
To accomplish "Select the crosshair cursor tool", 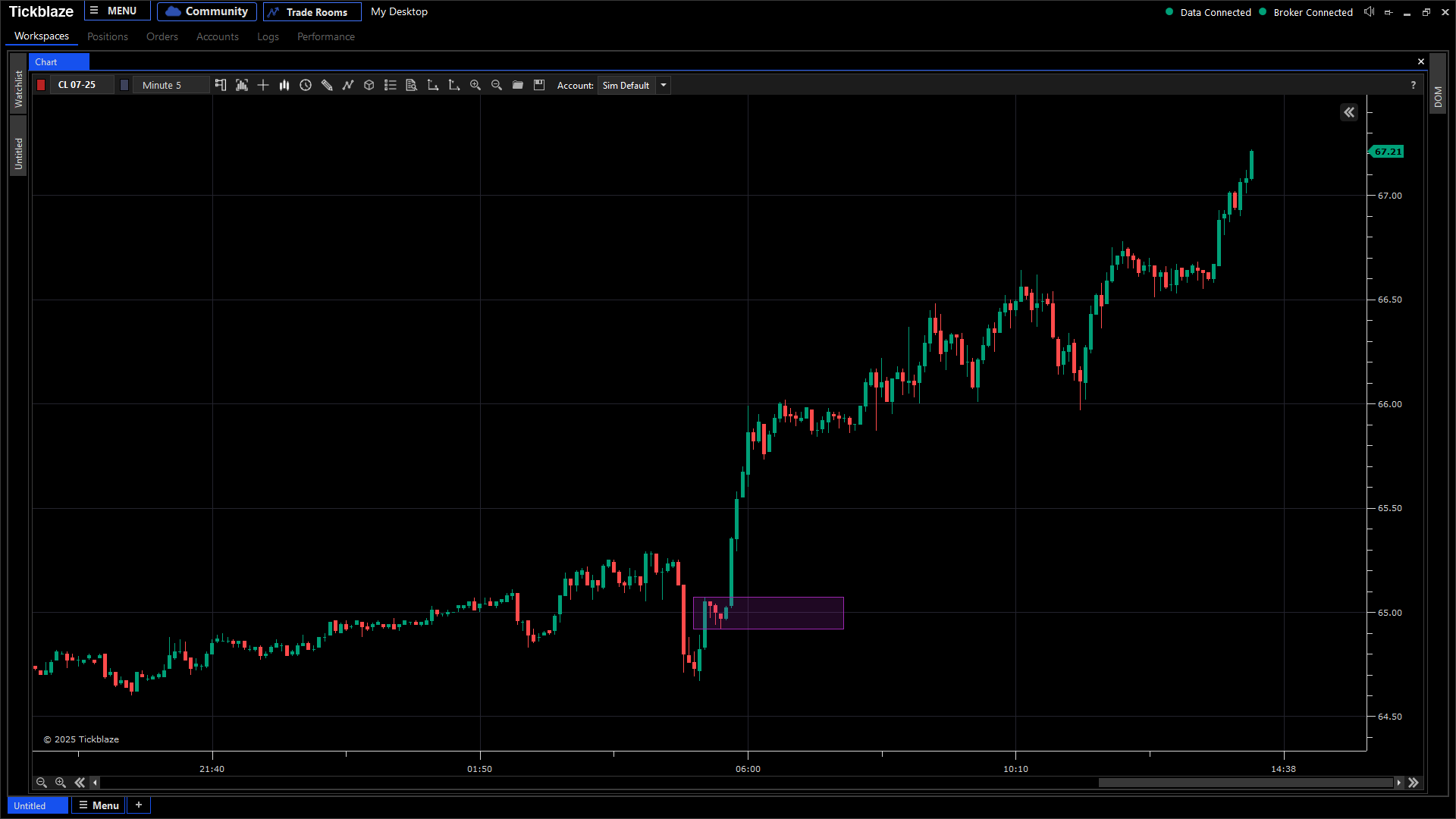I will point(263,85).
